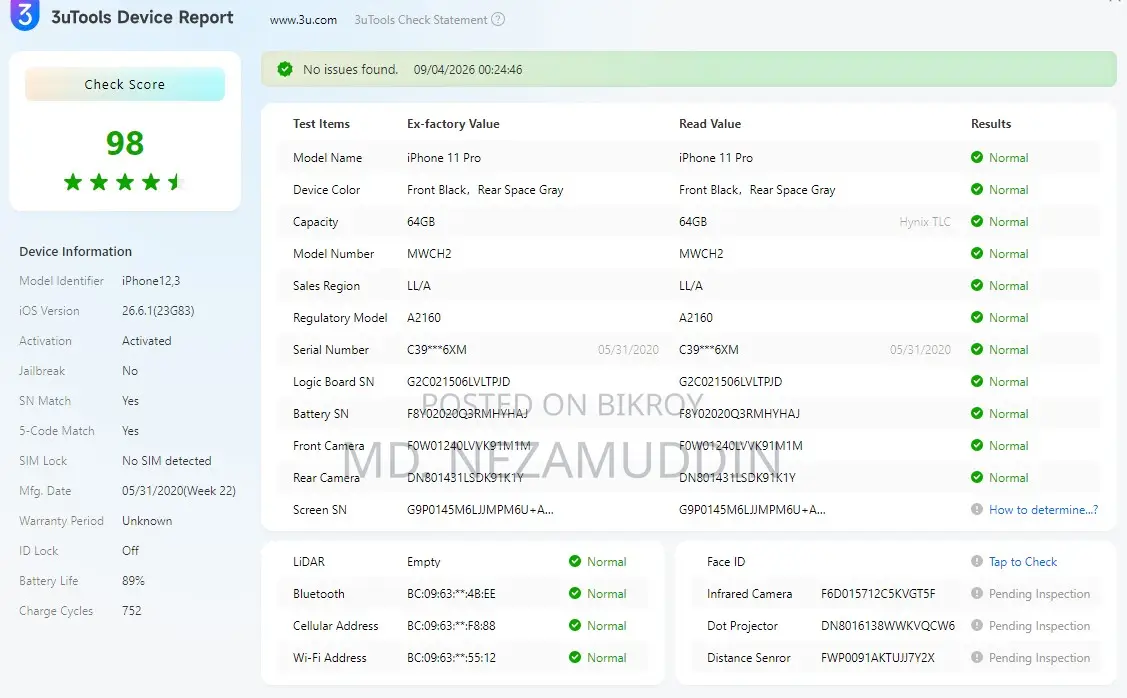Select the Cellular Address value
This screenshot has height=698, width=1127.
click(x=451, y=625)
